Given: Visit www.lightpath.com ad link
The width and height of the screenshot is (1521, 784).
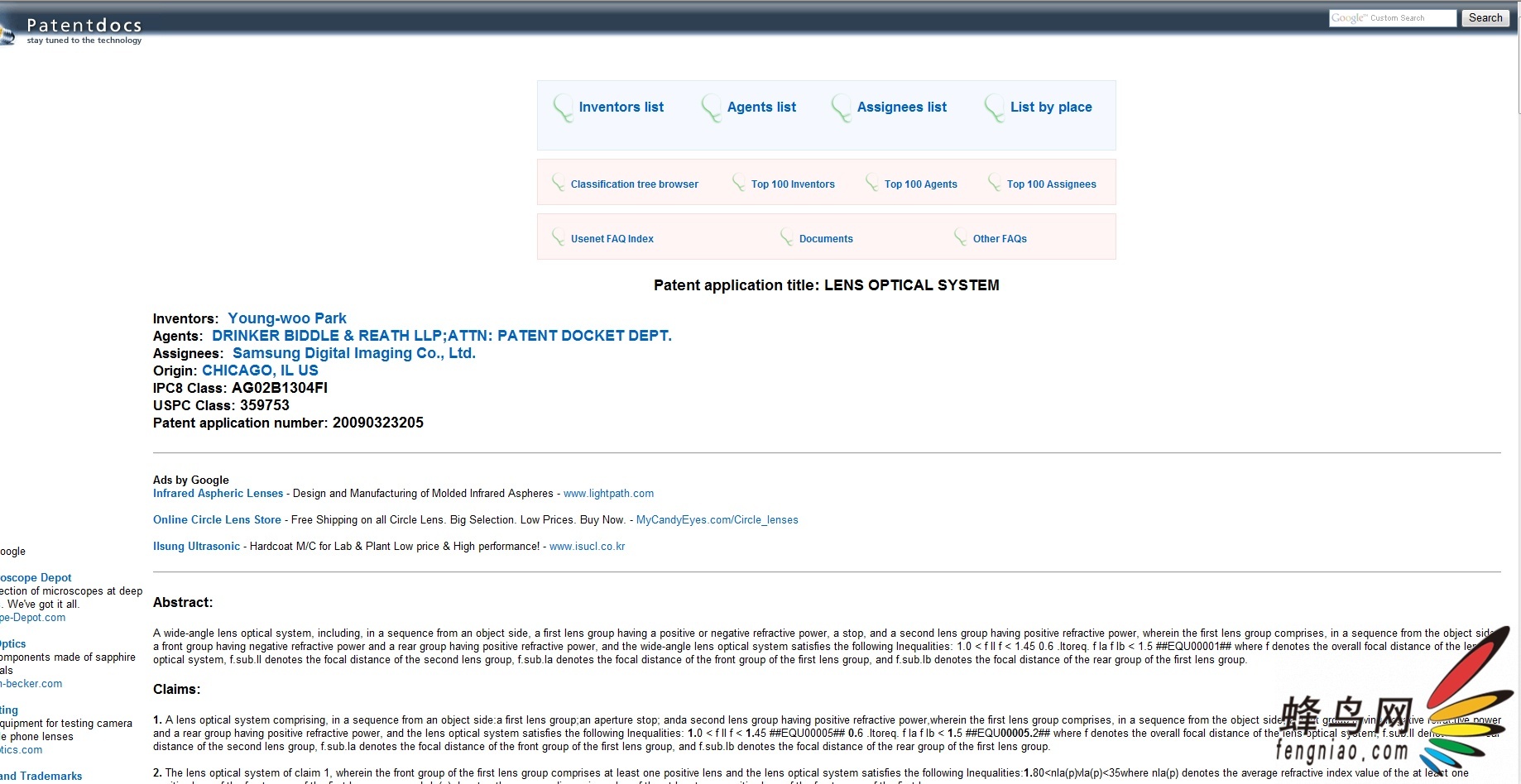Looking at the screenshot, I should 608,493.
